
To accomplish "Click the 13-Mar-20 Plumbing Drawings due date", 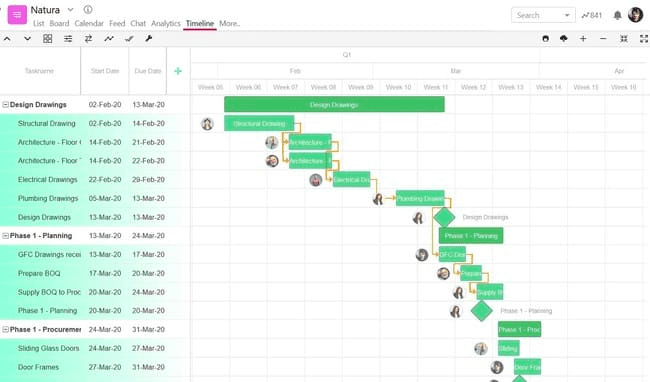I will click(x=148, y=198).
